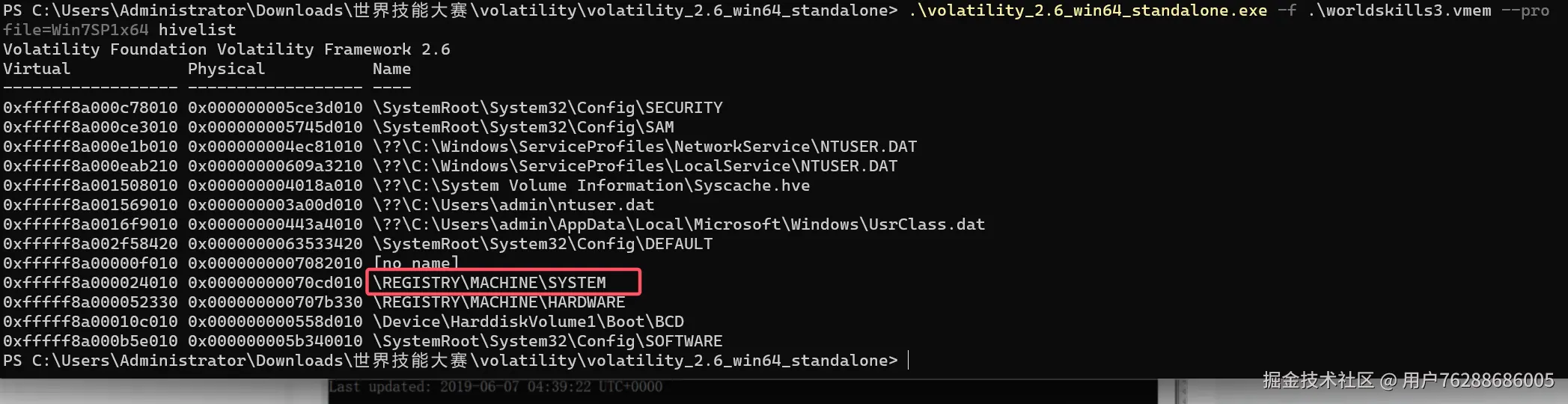This screenshot has width=1568, height=404.
Task: Click the \REGISTRY\MACHINE\HARDWARE hive entry
Action: pos(499,302)
